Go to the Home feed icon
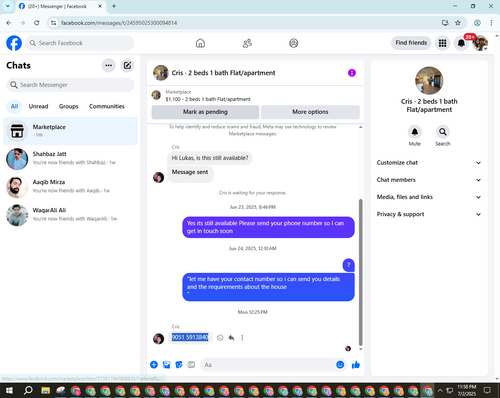This screenshot has width=500, height=398. pyautogui.click(x=200, y=43)
